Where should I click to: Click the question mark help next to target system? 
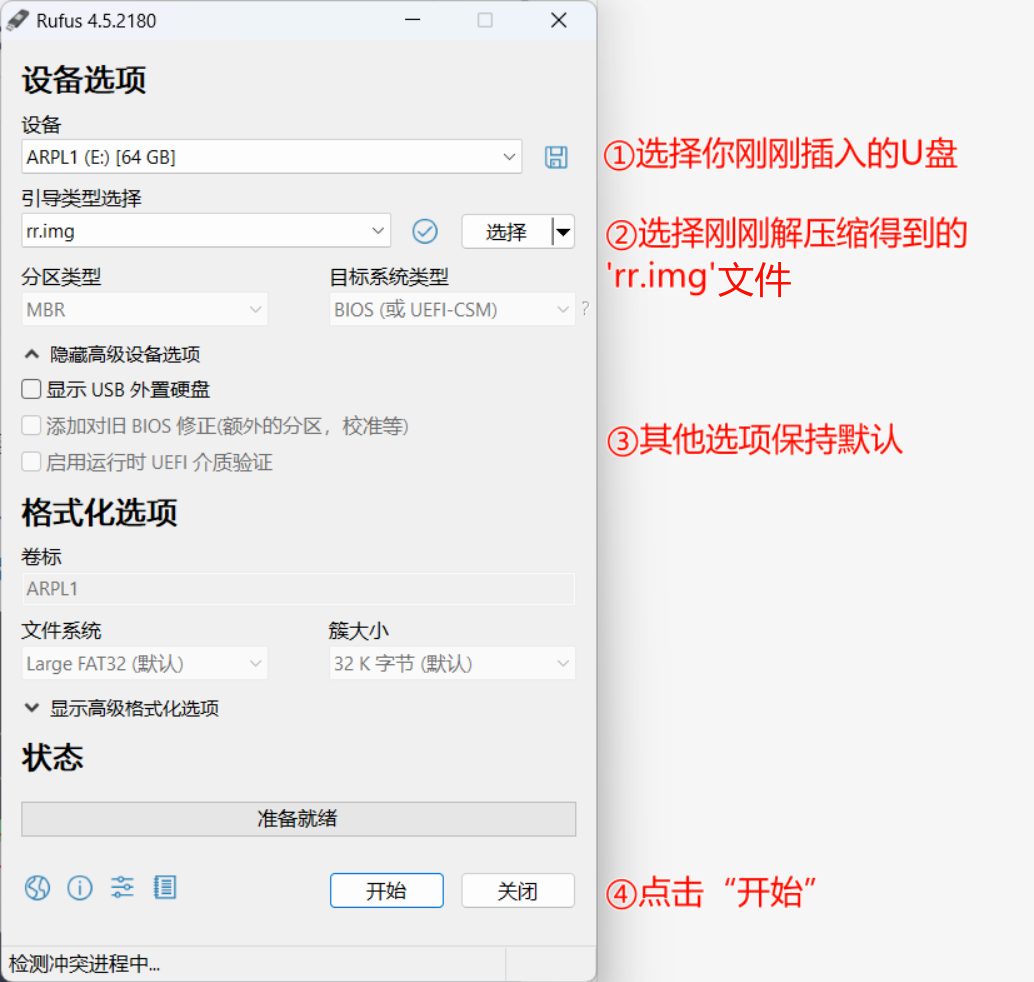point(585,309)
